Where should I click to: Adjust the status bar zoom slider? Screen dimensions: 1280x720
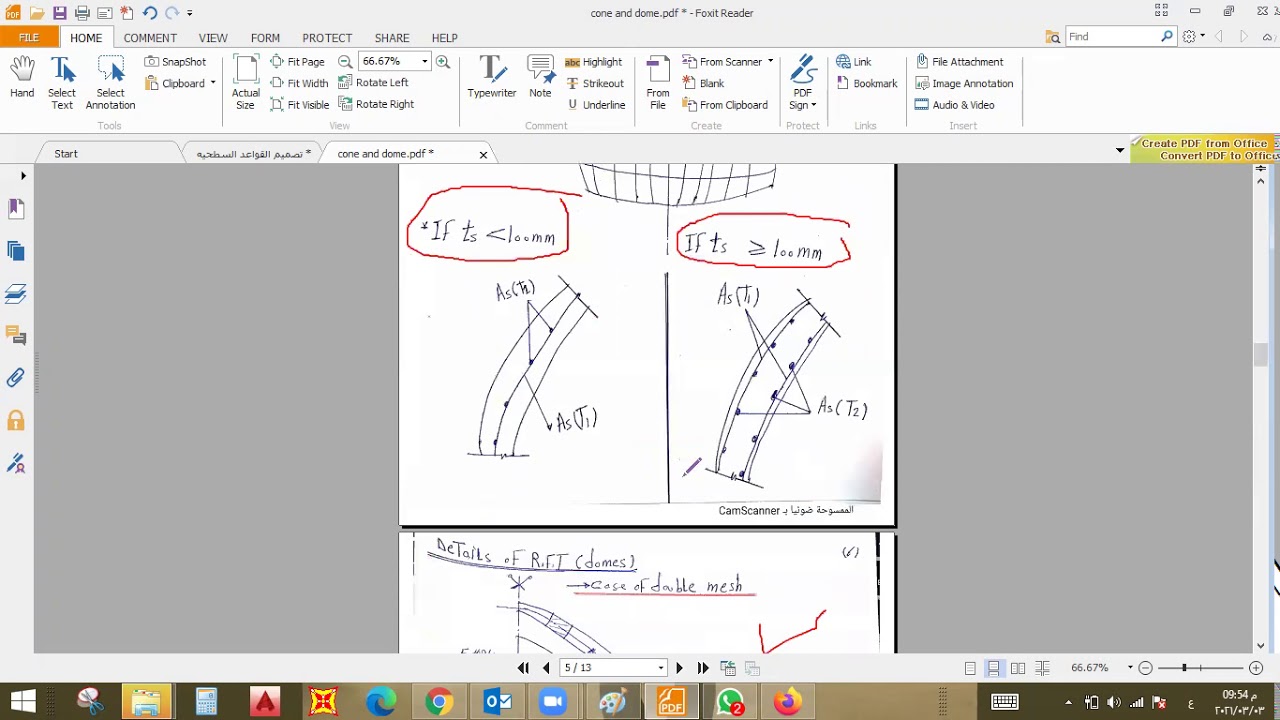(x=1184, y=668)
